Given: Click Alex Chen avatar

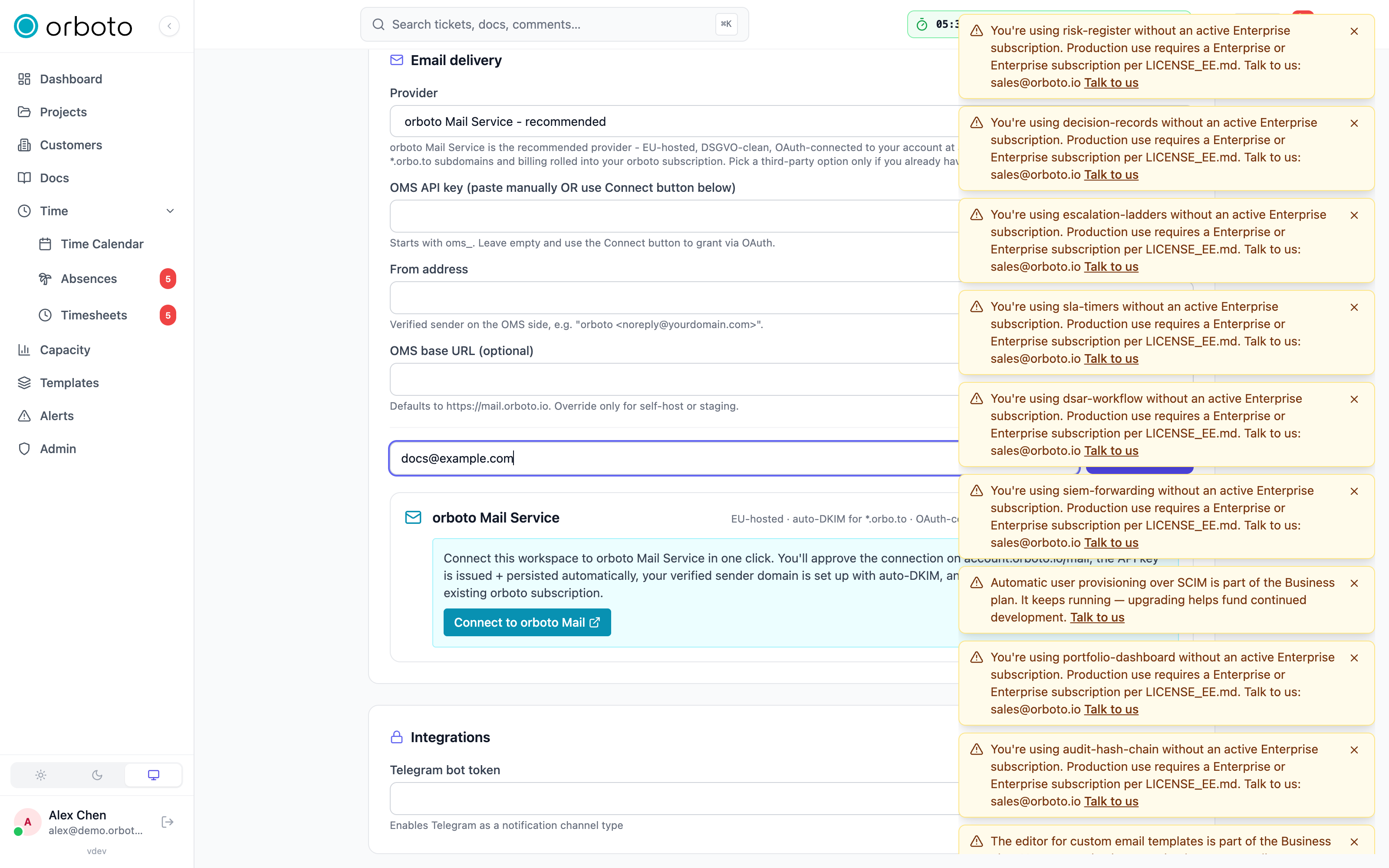Looking at the screenshot, I should click(27, 822).
